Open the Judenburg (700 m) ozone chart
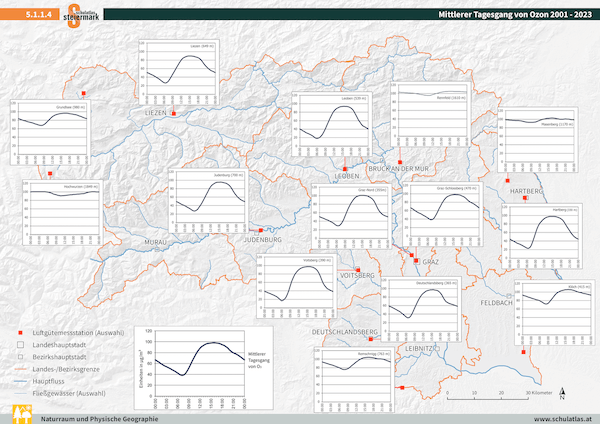This screenshot has width=600, height=424. pos(209,201)
